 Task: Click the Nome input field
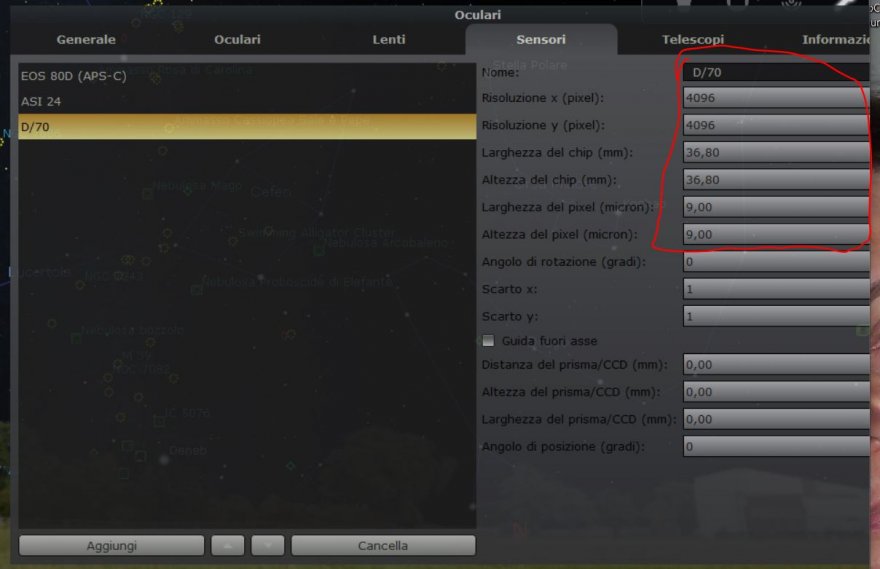point(777,72)
